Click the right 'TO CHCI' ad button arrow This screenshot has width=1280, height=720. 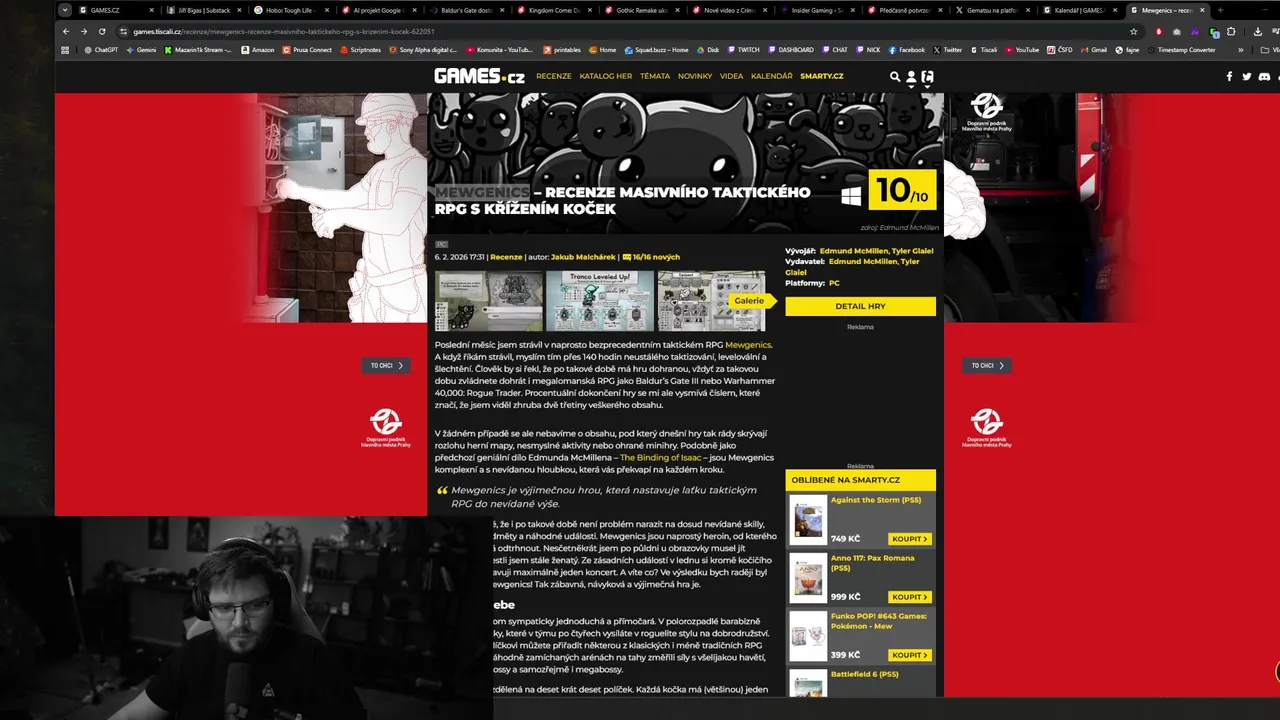1002,366
